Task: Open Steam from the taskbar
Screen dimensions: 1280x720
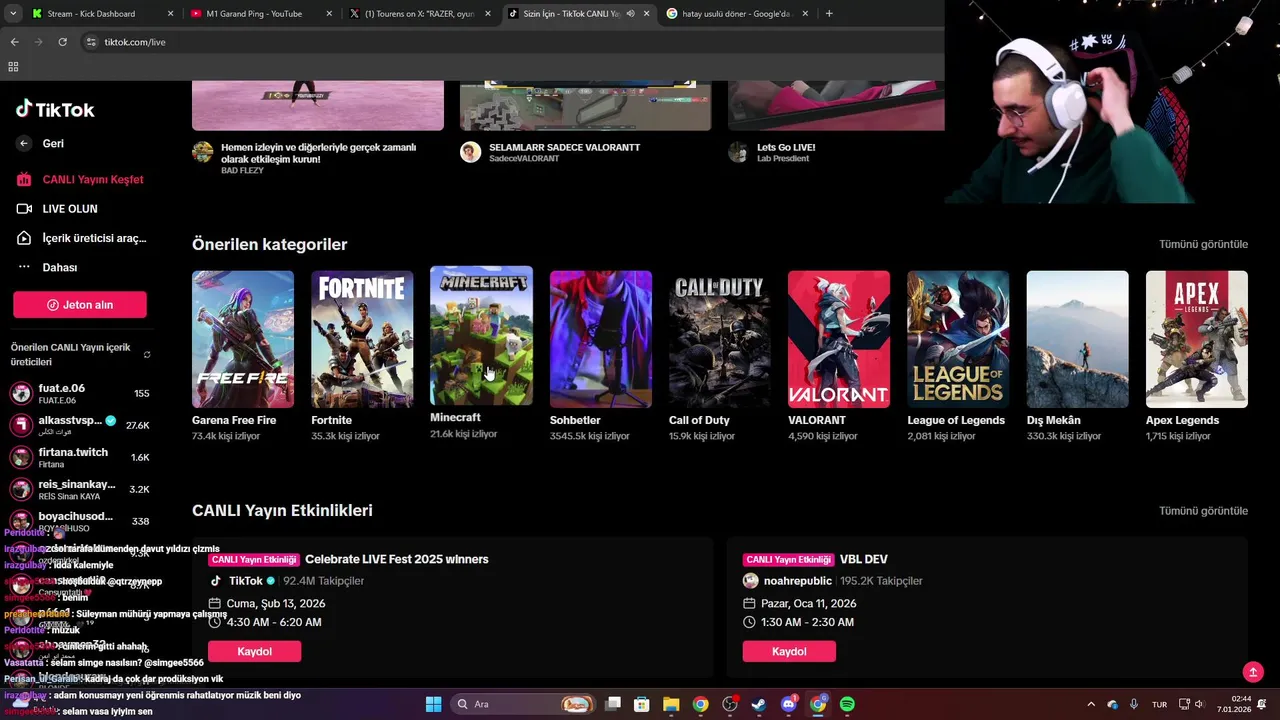Action: 759,704
